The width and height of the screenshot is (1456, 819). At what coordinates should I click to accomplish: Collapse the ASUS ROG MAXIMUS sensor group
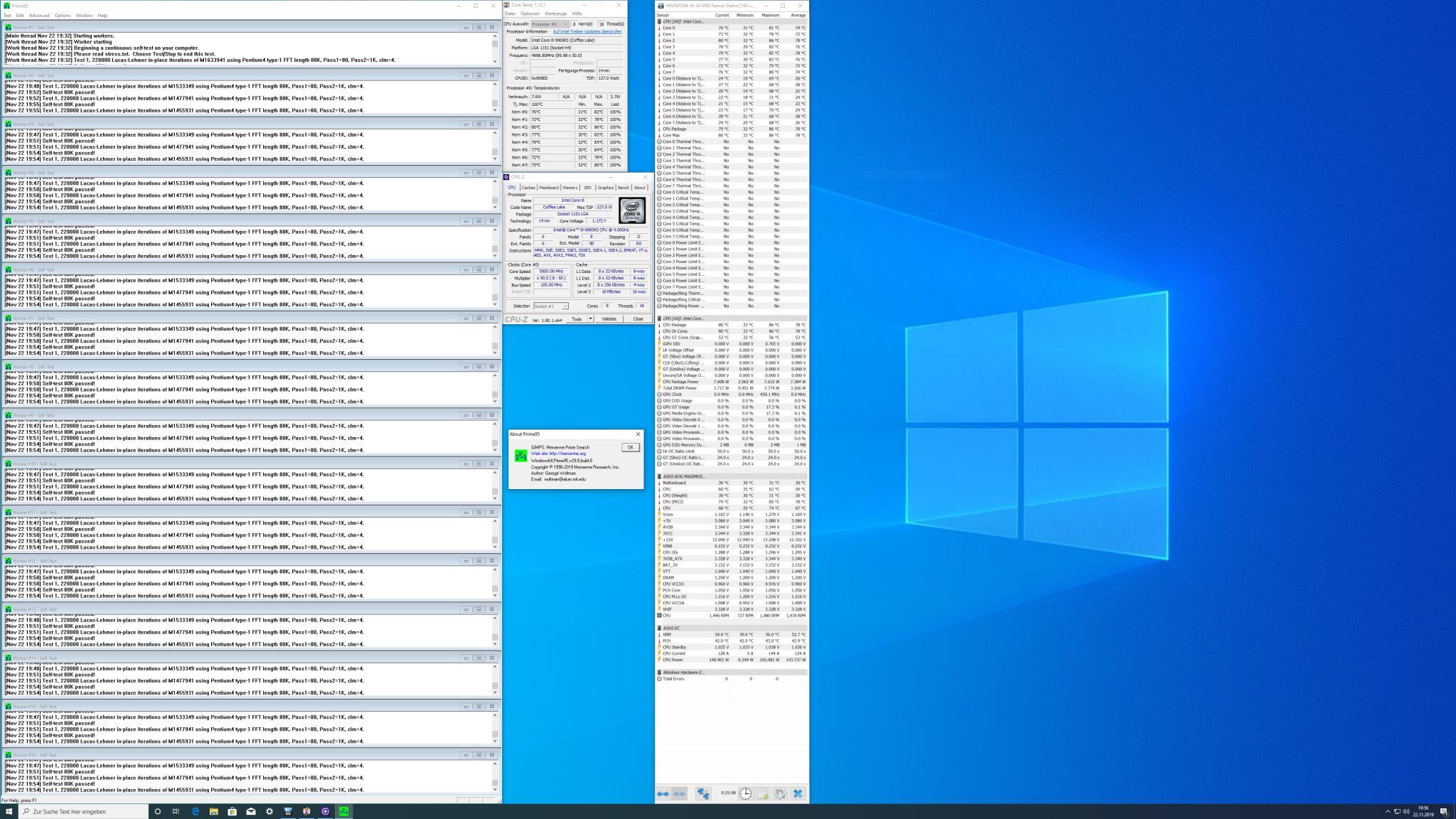[x=659, y=476]
